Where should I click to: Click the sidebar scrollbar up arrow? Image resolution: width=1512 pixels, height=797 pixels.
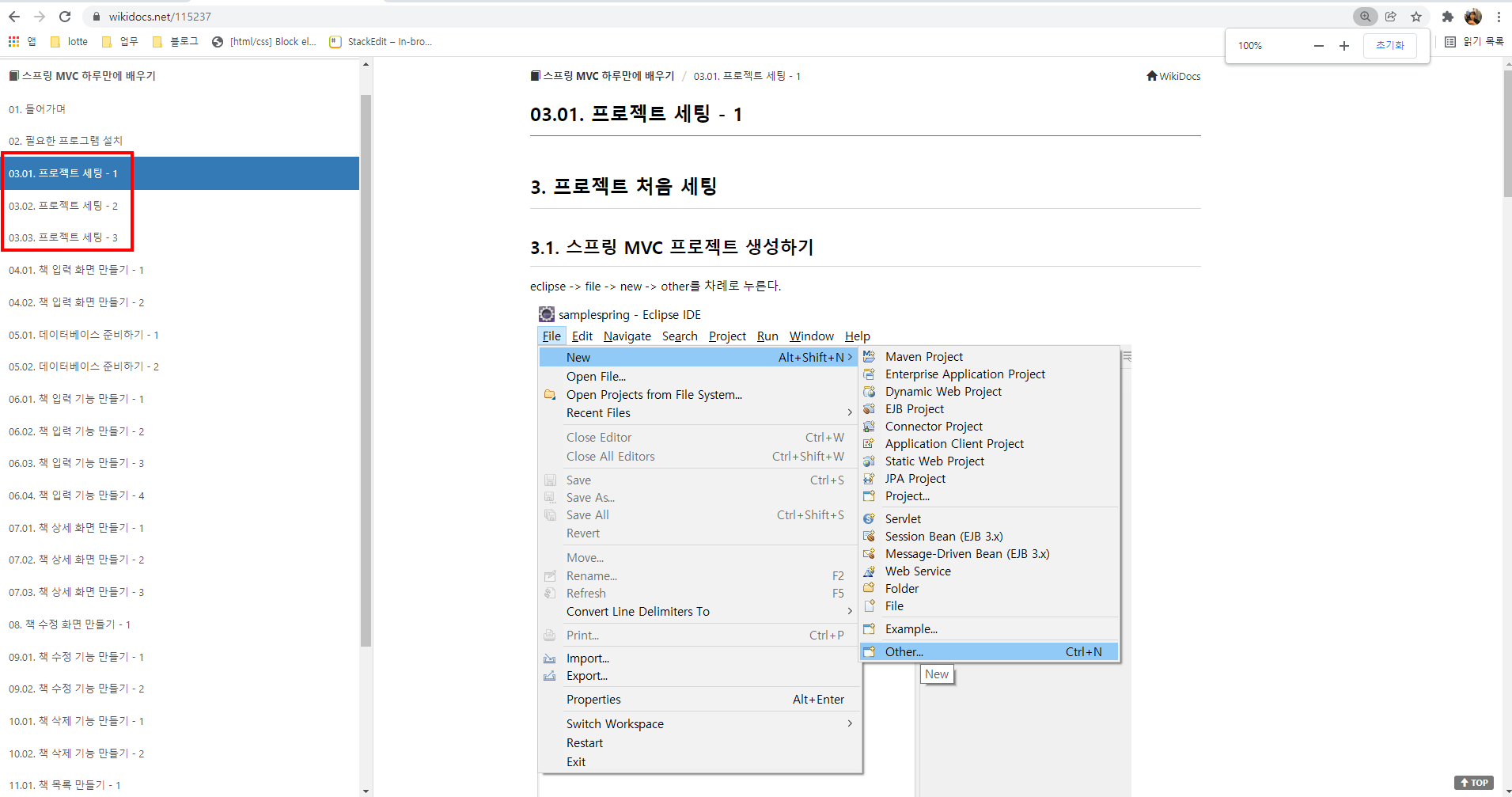[366, 64]
